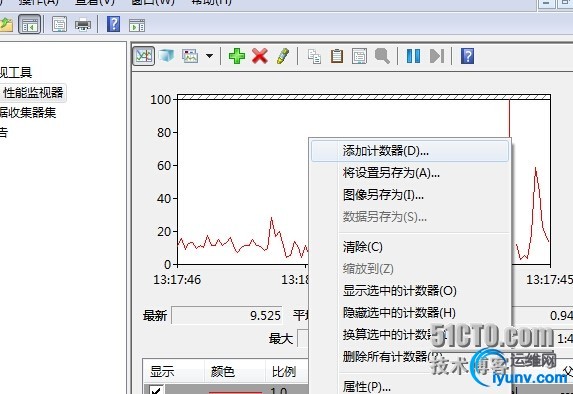Choose 图像另存为(I)... menu entry
573x394 pixels.
click(x=410, y=195)
